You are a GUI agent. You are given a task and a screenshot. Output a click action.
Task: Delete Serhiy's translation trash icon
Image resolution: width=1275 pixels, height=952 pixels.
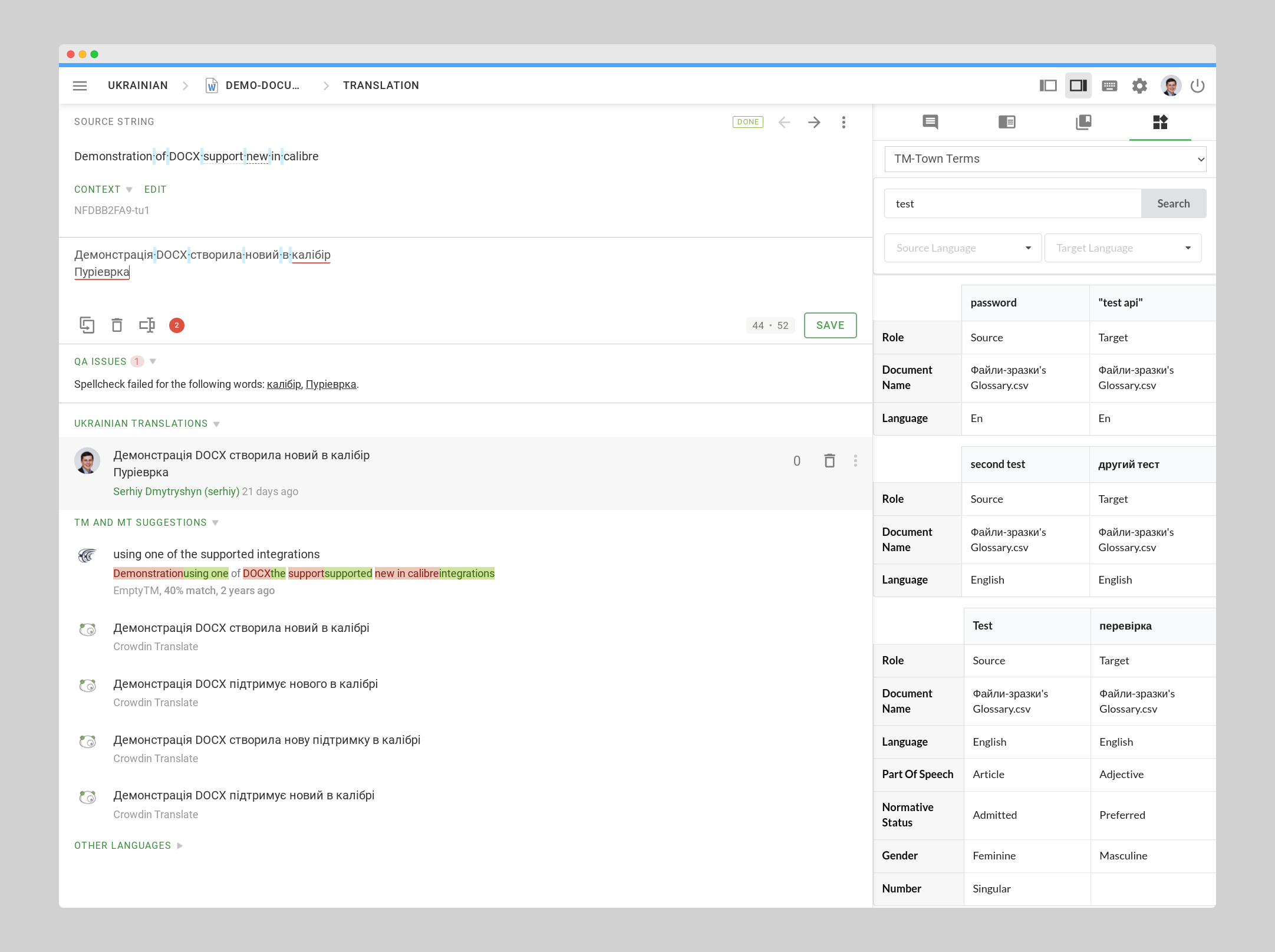click(829, 461)
